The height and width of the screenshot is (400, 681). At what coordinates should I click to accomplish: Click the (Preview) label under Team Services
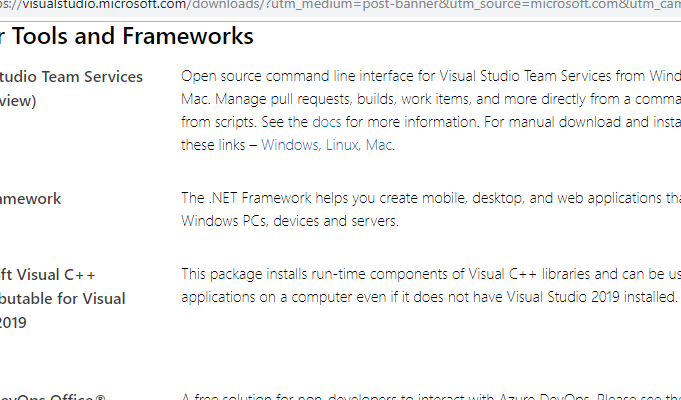18,101
